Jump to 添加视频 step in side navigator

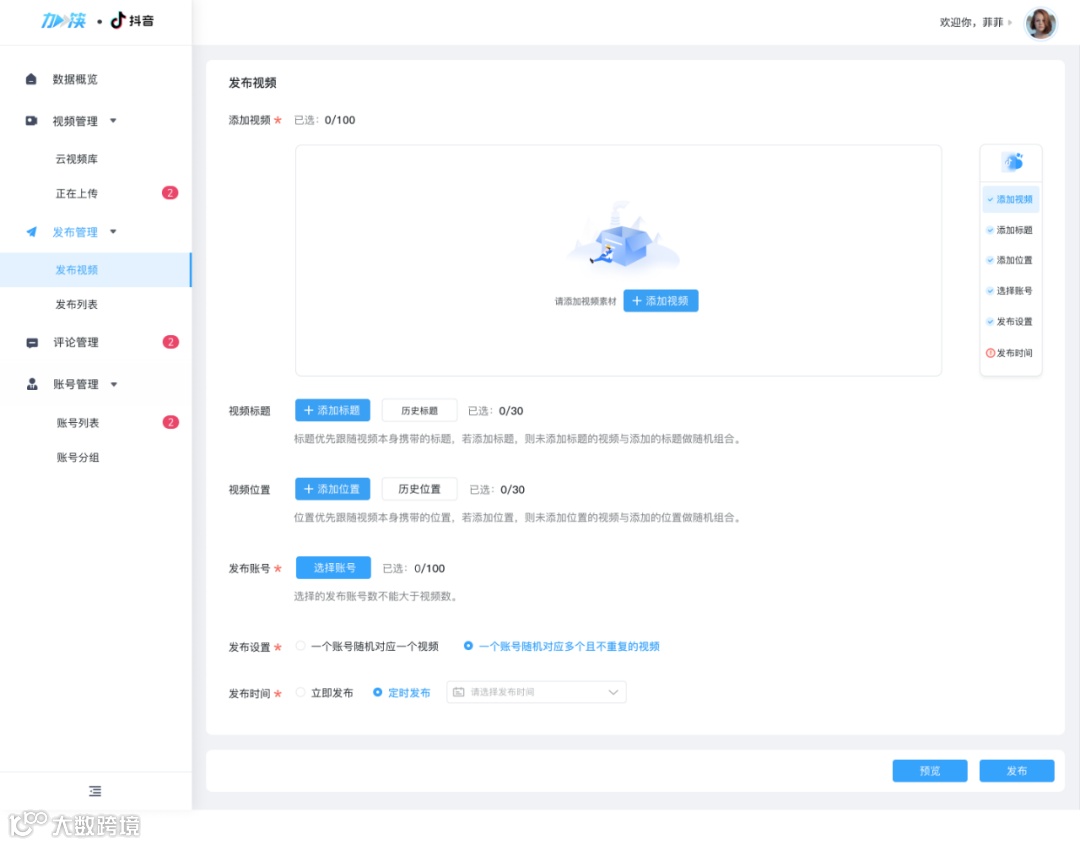(1010, 199)
